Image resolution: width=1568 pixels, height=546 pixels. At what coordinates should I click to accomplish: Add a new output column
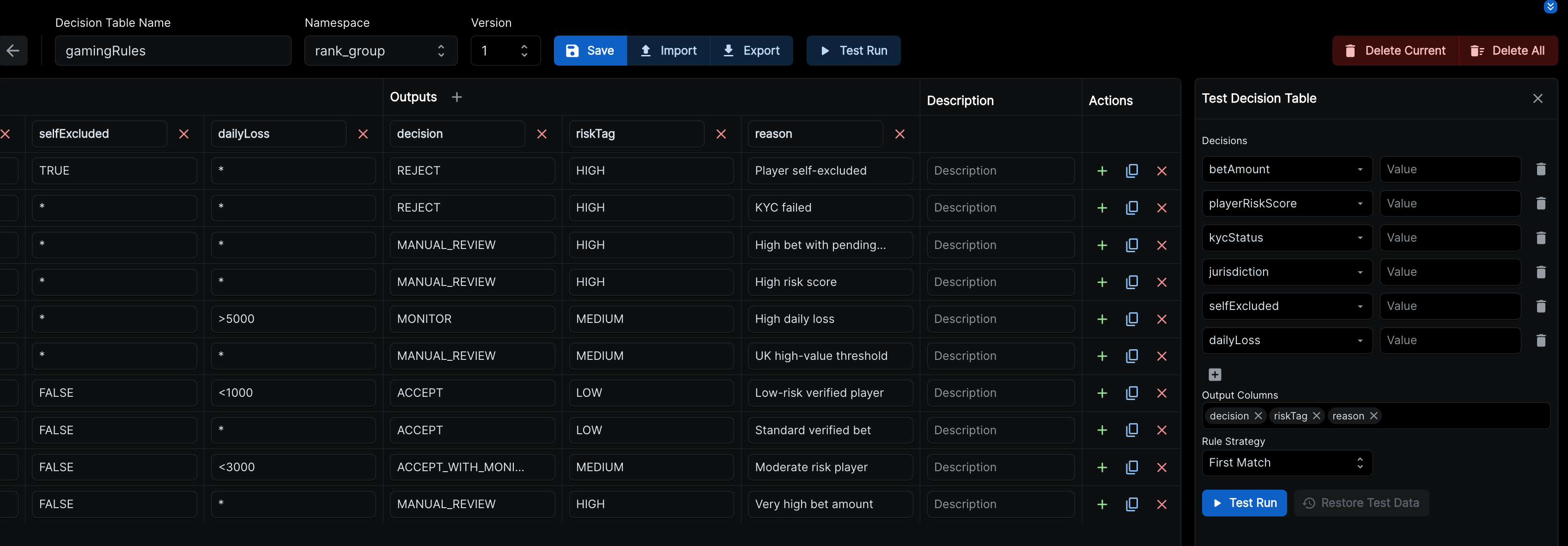pos(456,97)
